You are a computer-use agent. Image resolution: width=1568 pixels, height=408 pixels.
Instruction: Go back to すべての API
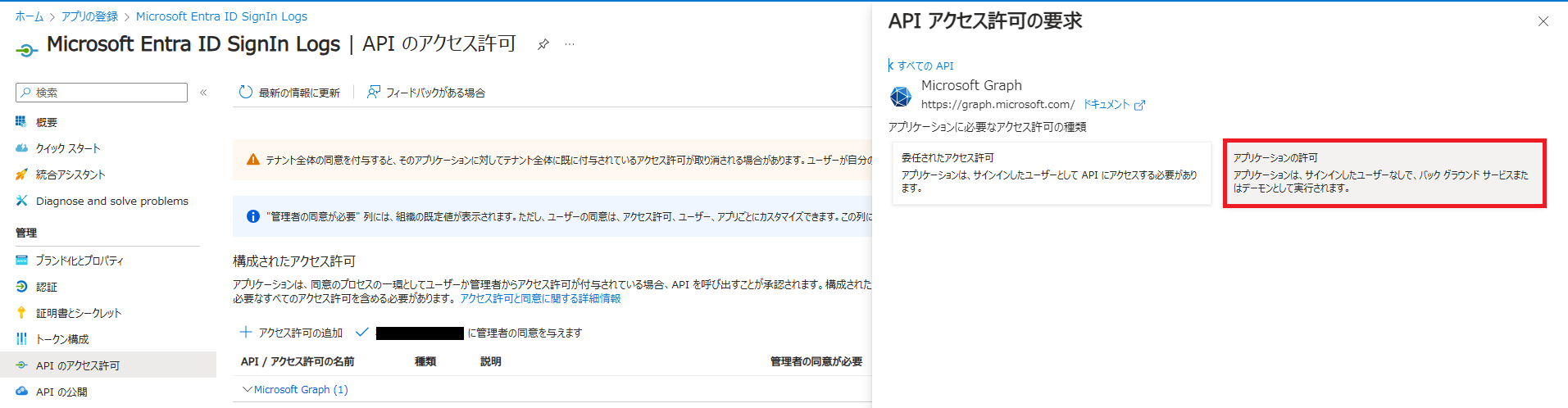pos(925,66)
